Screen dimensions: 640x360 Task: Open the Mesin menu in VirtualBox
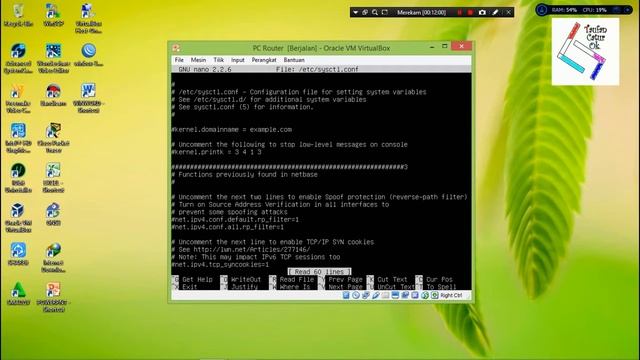click(x=198, y=60)
